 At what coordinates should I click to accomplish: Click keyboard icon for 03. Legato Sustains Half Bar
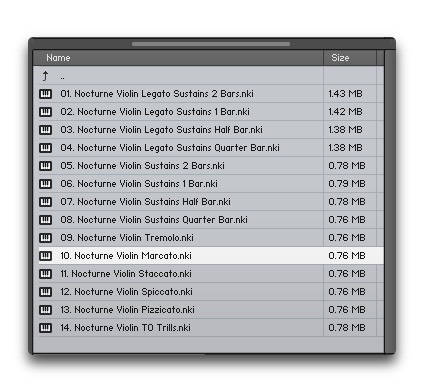tap(45, 130)
